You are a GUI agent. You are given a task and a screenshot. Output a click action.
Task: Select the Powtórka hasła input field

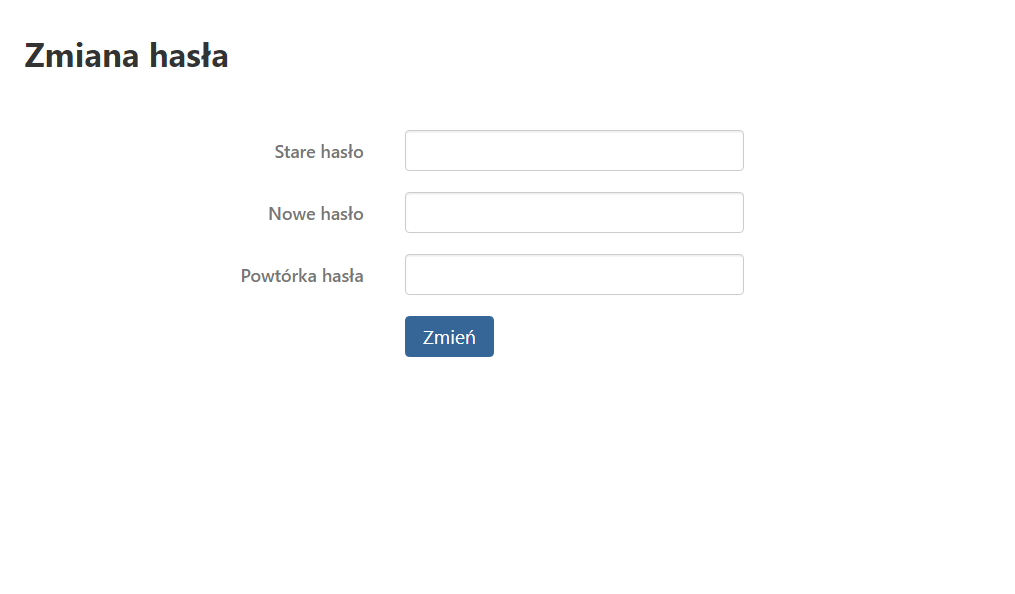[x=574, y=274]
